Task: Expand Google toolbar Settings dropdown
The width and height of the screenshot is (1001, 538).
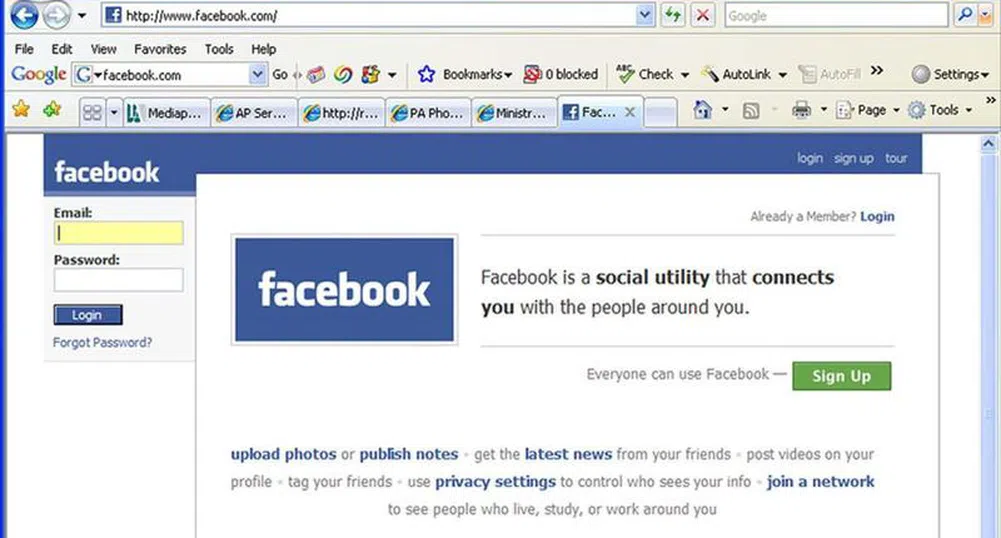Action: (951, 75)
